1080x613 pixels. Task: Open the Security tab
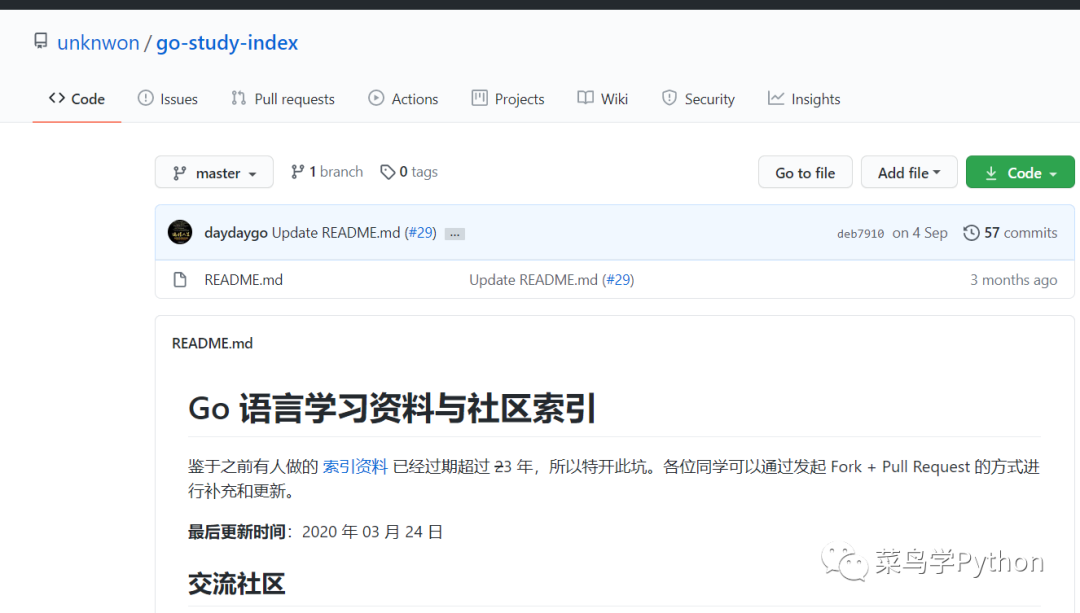[x=698, y=98]
